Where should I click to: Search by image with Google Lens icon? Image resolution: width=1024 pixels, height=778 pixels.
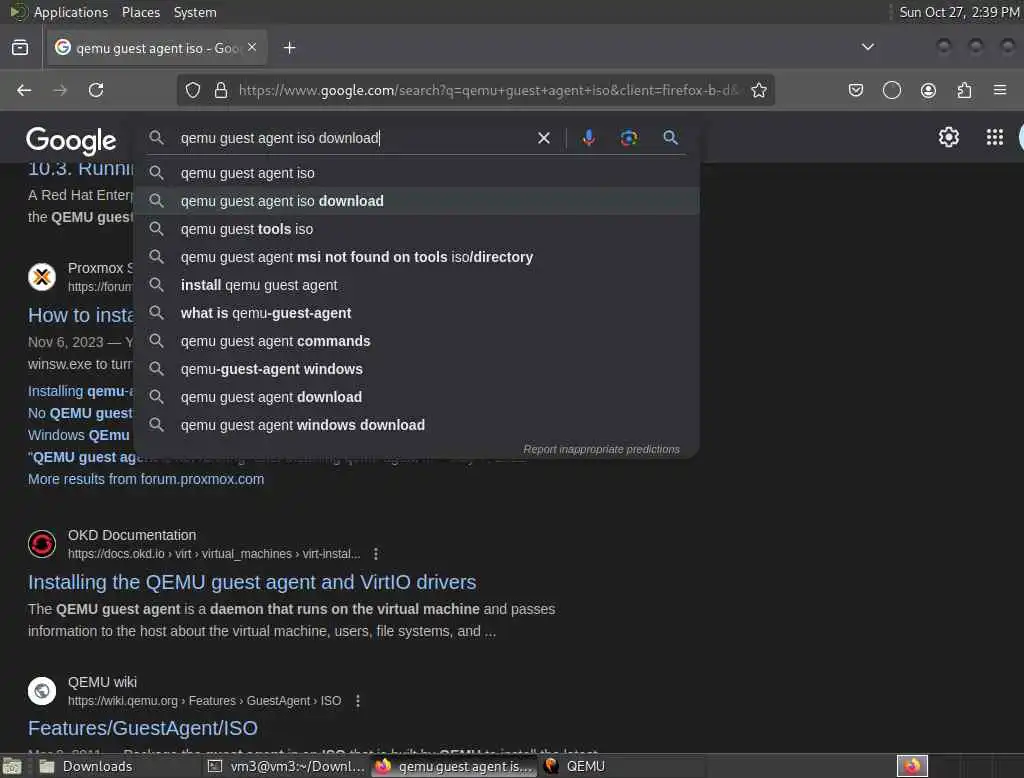click(628, 138)
